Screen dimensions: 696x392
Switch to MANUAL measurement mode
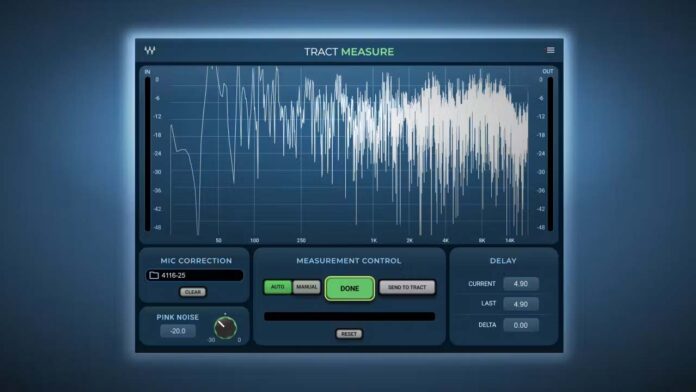(x=307, y=287)
